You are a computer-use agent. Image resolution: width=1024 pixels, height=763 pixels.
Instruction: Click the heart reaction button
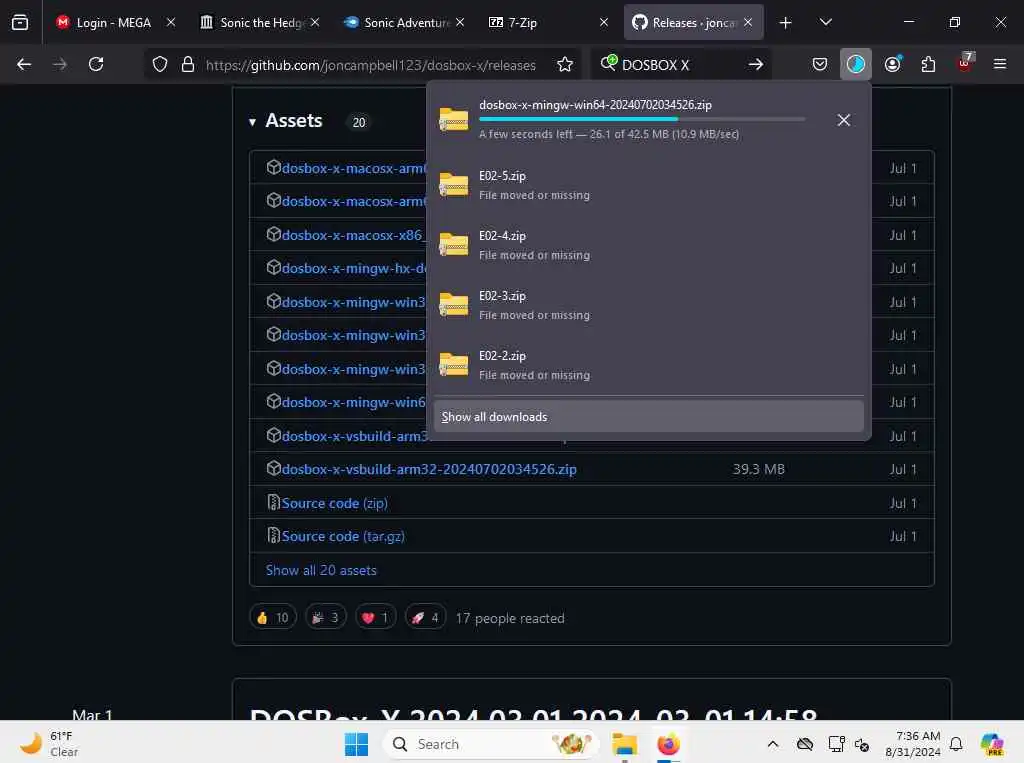pos(376,617)
